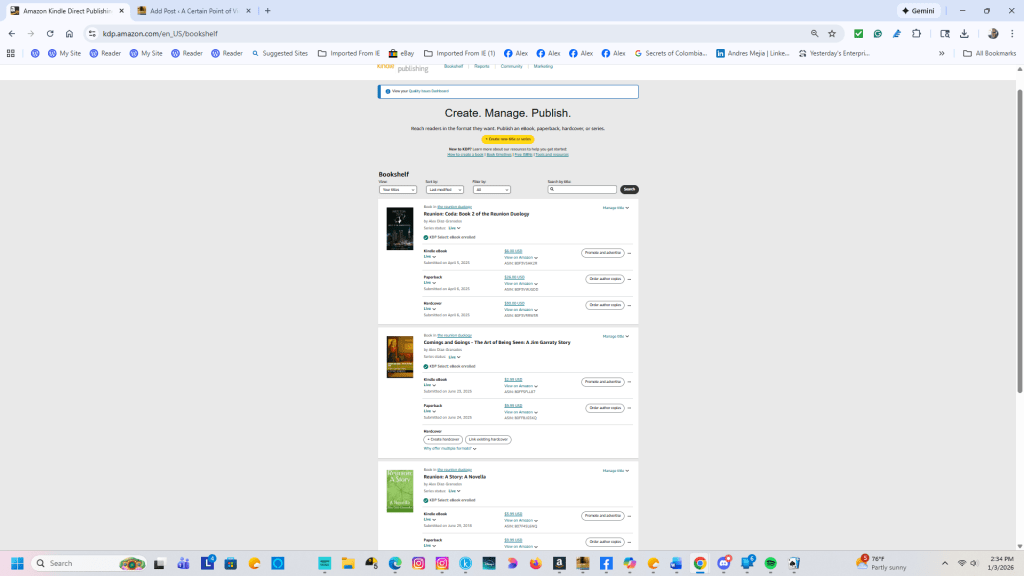
Task: Click the page's vertical scrollbar
Action: (1019, 240)
